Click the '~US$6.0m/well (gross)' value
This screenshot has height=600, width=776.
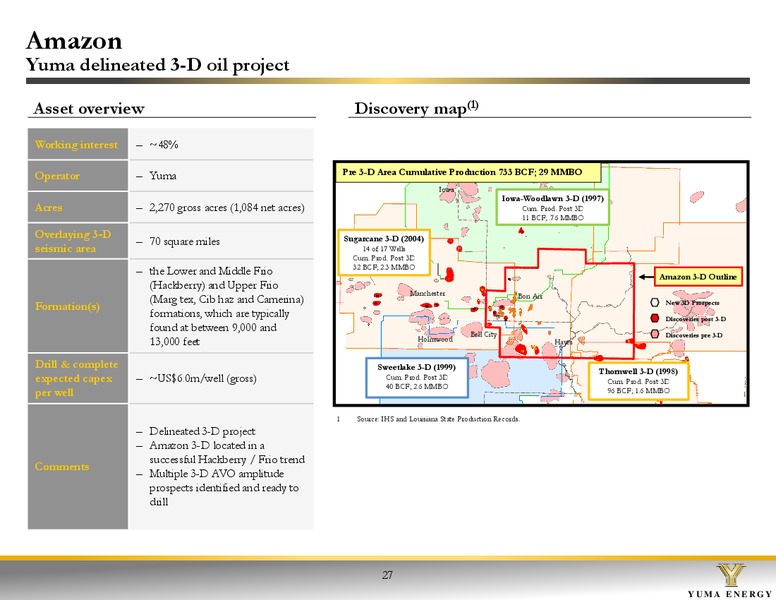coord(203,378)
